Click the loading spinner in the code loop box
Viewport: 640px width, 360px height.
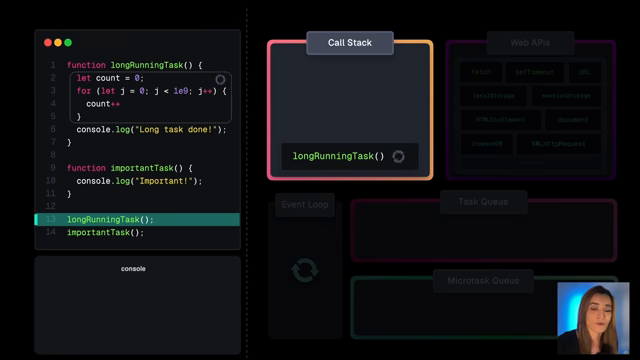(x=220, y=80)
